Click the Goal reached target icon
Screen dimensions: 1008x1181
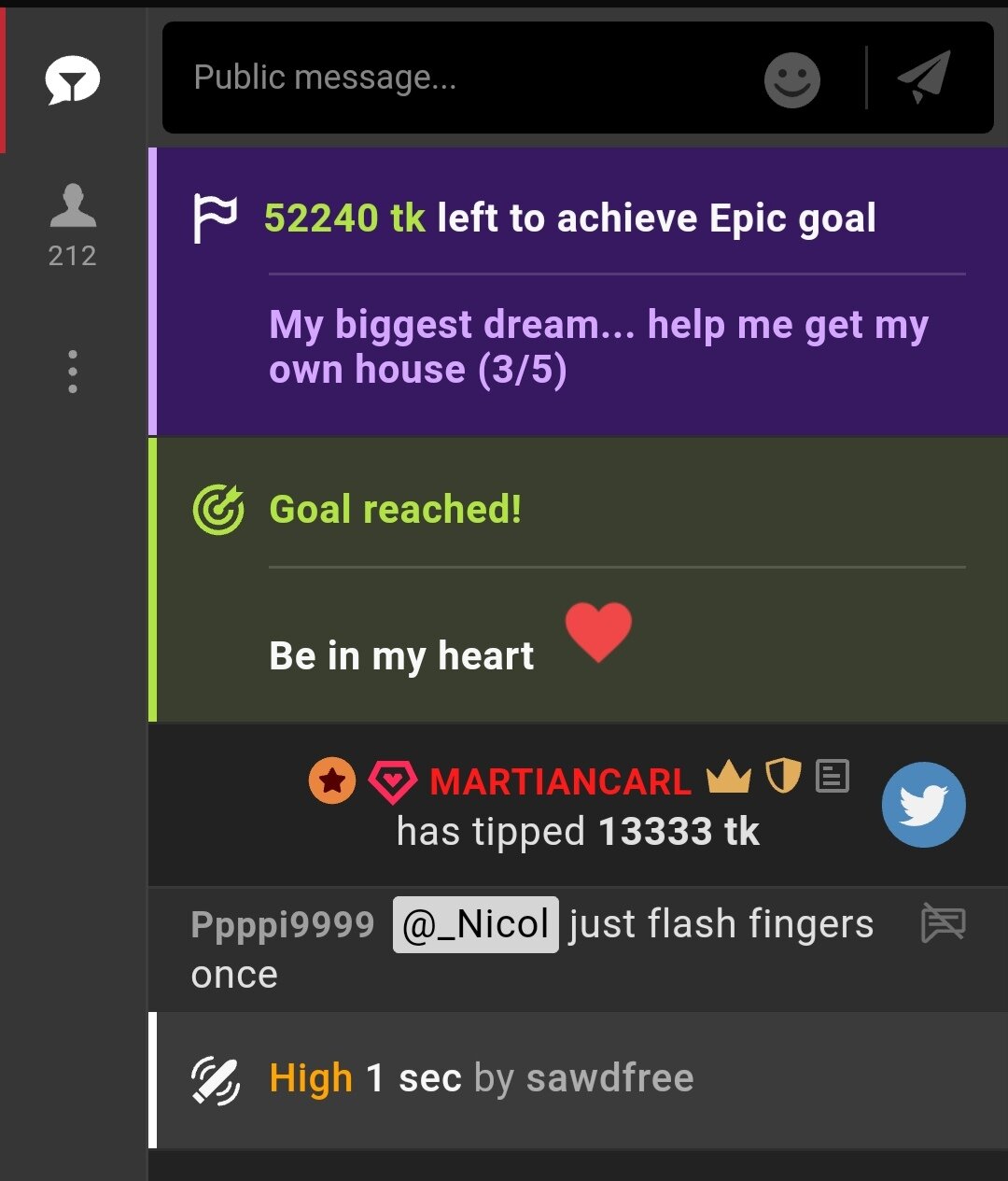point(217,510)
